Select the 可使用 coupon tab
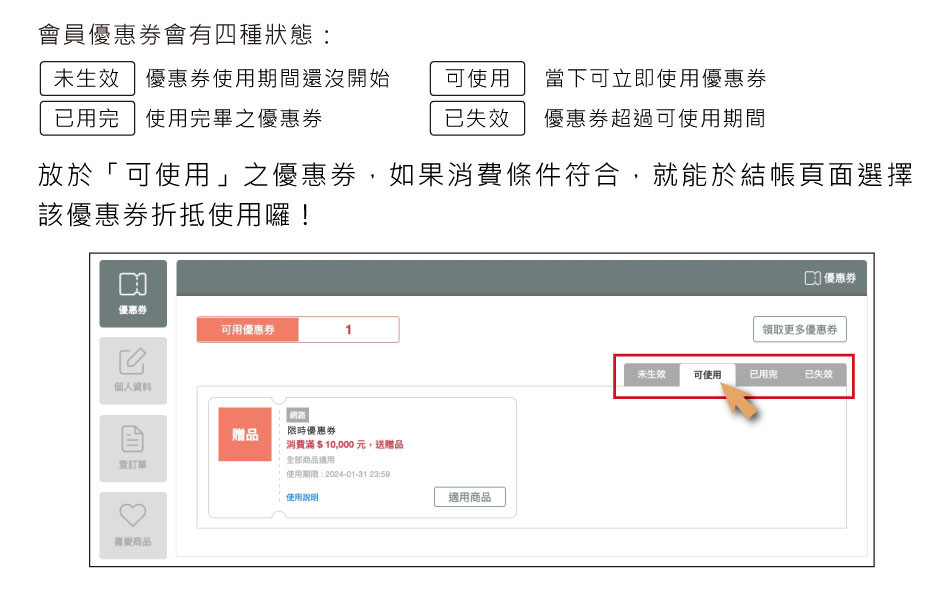This screenshot has width=950, height=595. pos(707,374)
